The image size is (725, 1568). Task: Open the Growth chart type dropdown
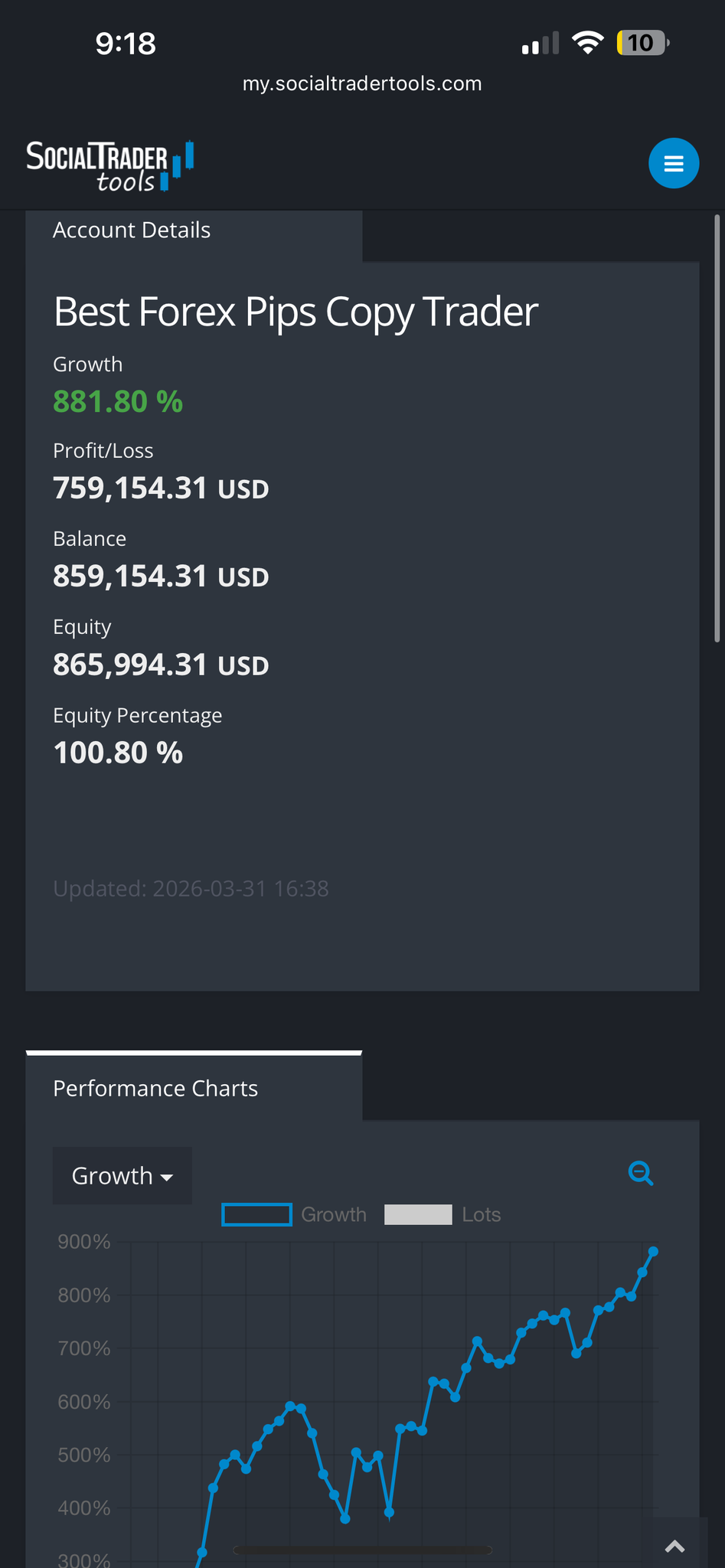coord(122,1176)
